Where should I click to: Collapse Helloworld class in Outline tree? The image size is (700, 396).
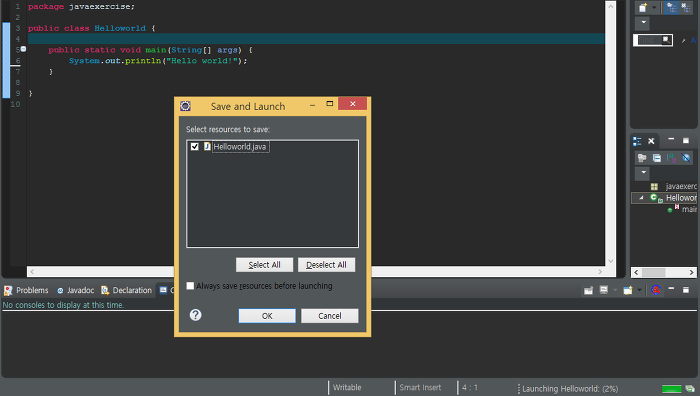click(x=642, y=197)
